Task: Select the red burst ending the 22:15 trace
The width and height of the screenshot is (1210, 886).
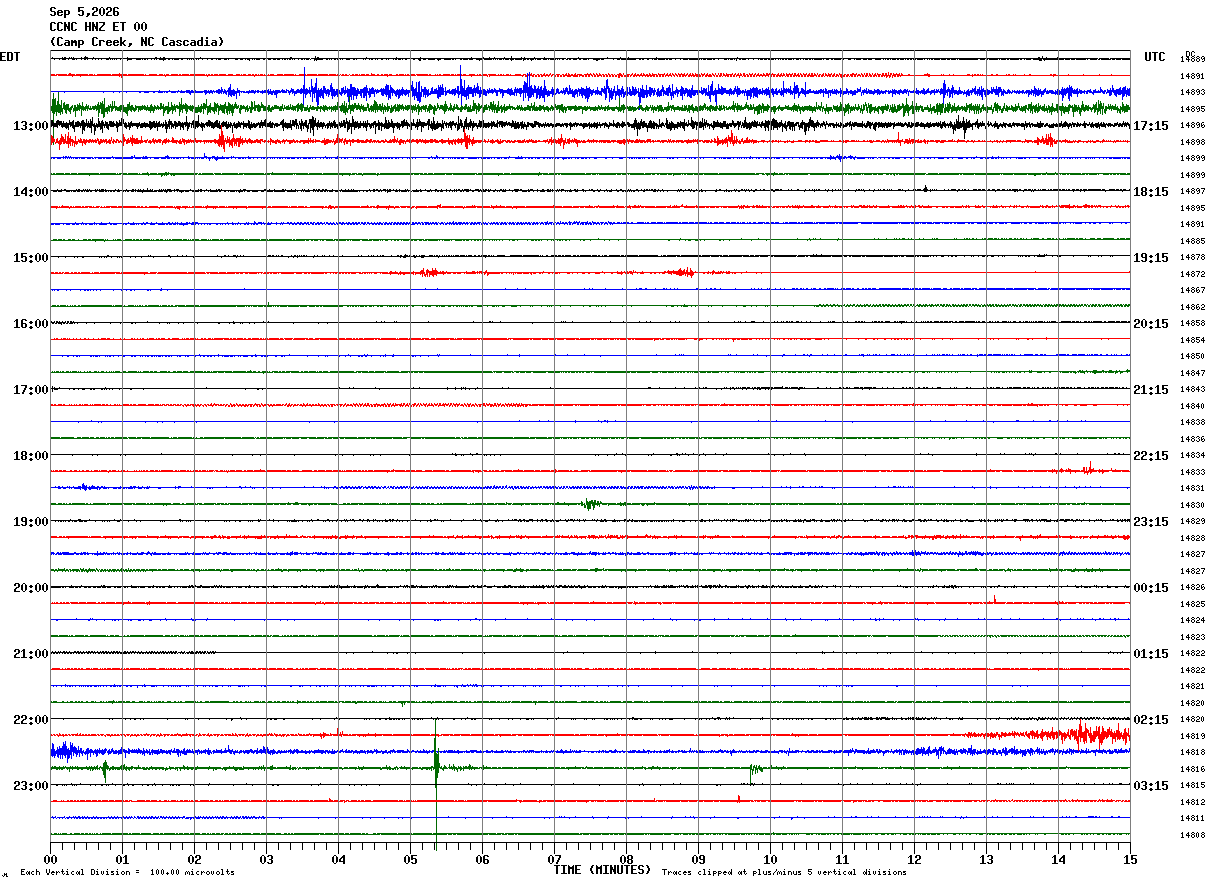Action: pos(1085,735)
